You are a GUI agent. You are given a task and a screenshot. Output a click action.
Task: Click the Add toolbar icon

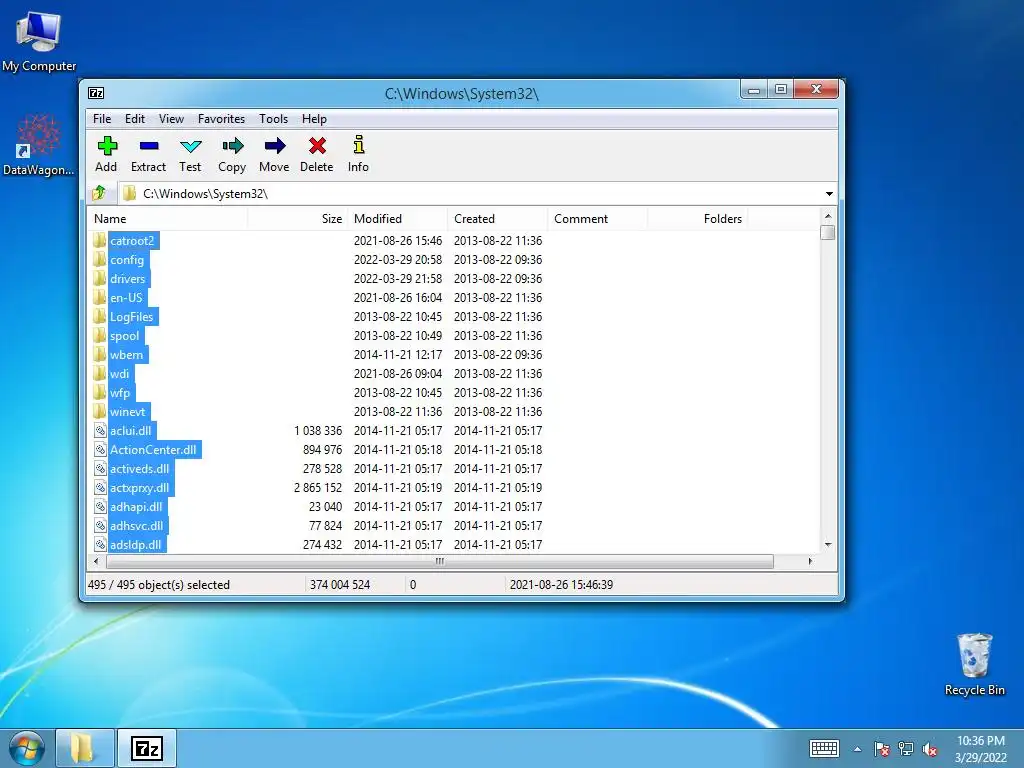[x=106, y=146]
